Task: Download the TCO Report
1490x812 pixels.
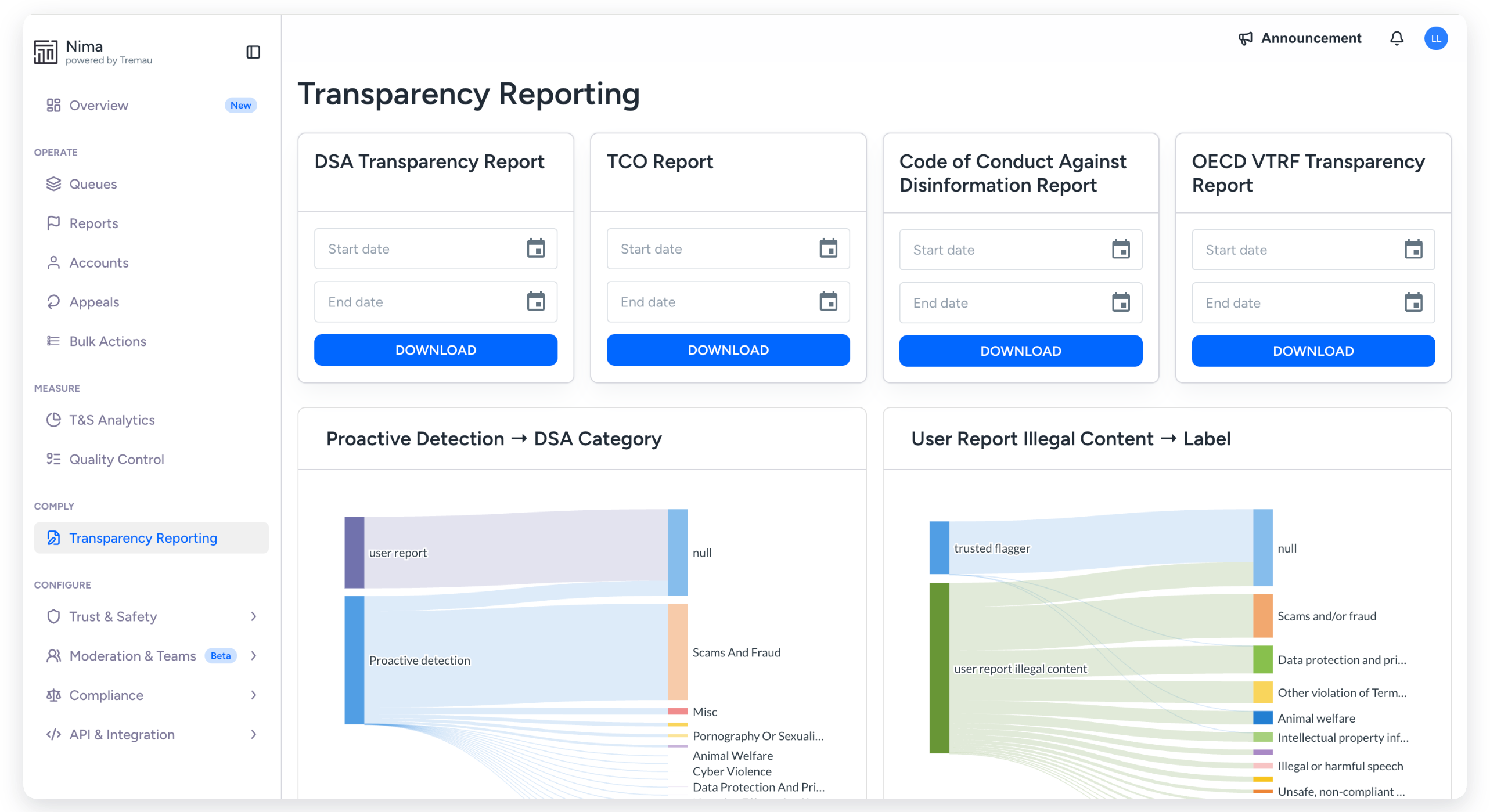Action: [728, 350]
